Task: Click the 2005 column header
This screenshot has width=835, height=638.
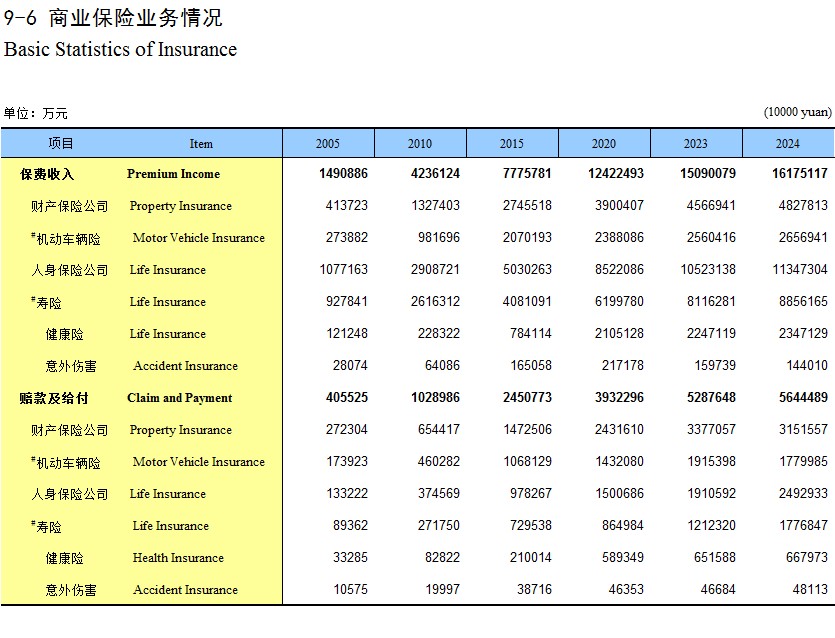Action: pos(328,143)
